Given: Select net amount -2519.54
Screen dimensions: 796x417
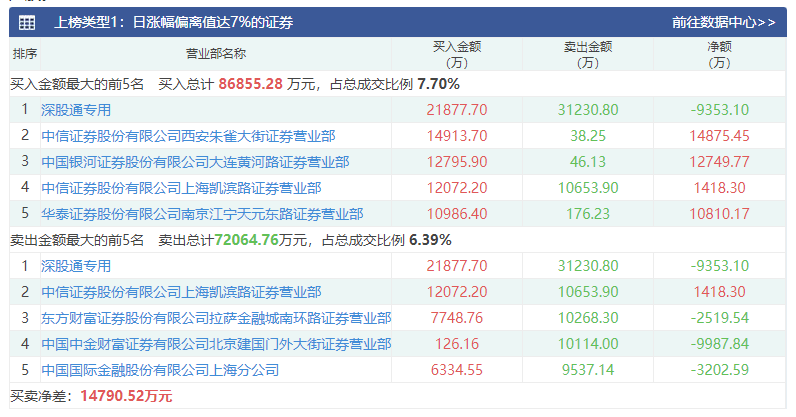Looking at the screenshot, I should (x=719, y=318).
